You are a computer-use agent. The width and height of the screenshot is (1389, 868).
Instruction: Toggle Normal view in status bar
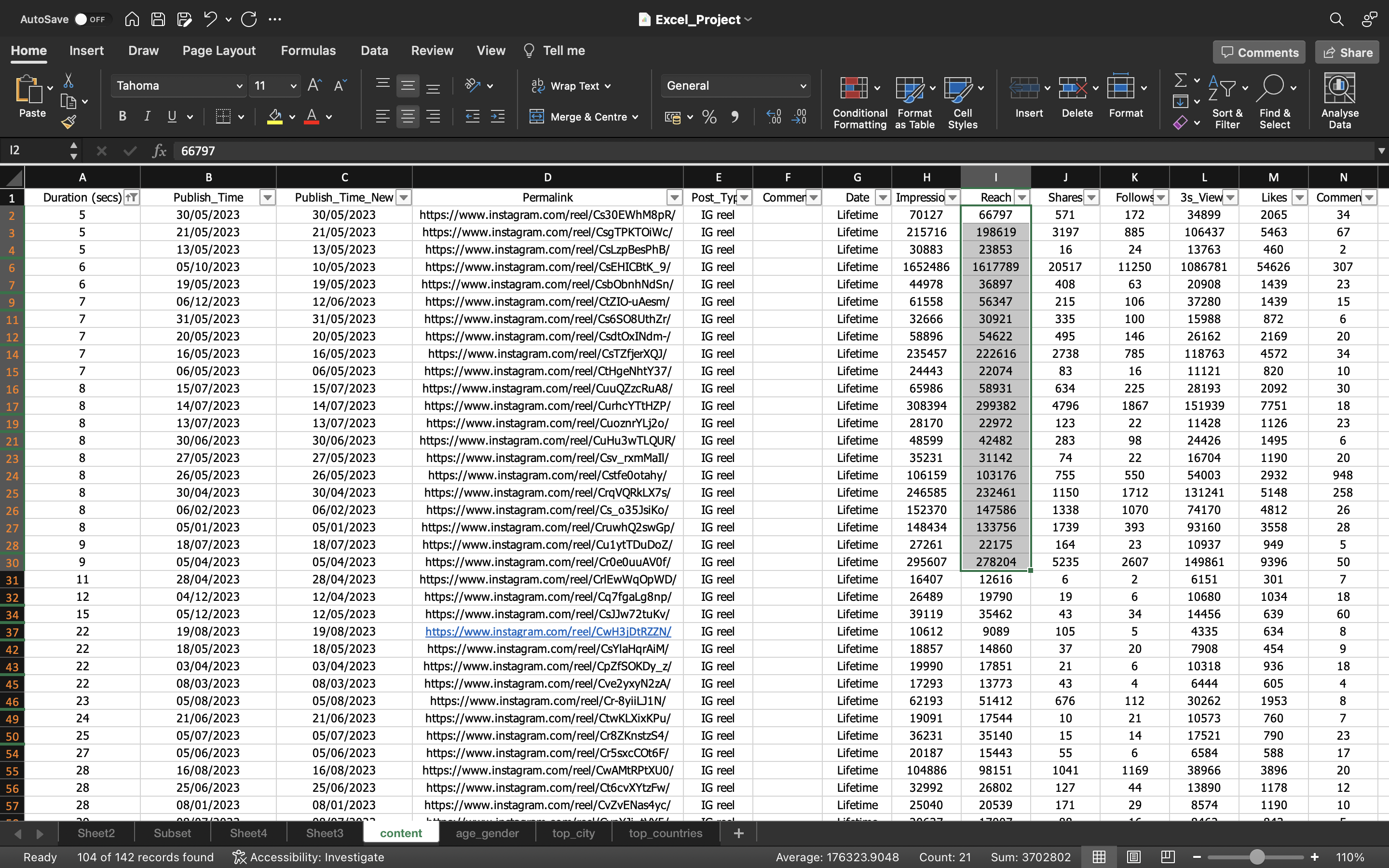click(1099, 857)
